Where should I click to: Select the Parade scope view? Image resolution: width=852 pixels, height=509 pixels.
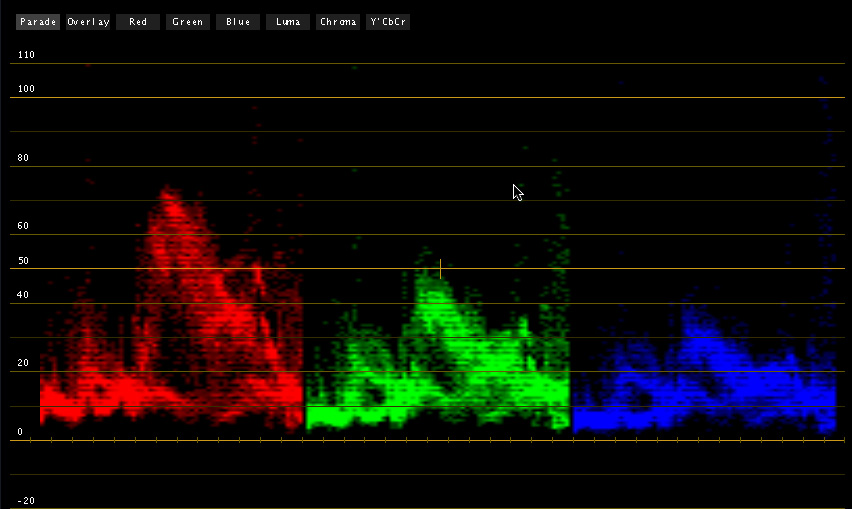click(x=37, y=22)
